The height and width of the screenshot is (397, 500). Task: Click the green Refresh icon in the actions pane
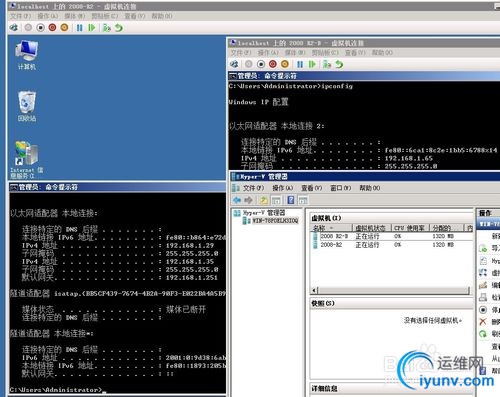point(483,333)
